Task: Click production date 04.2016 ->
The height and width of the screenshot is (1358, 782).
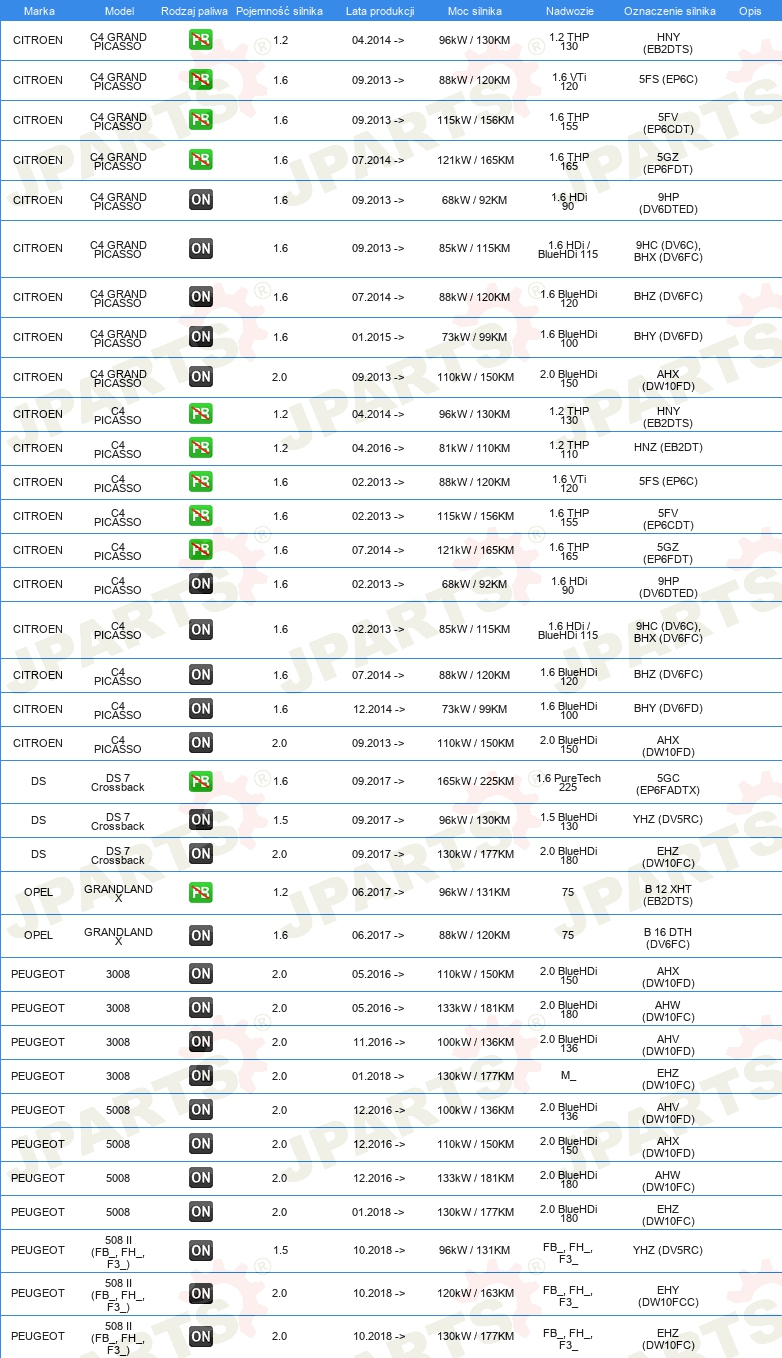Action: pos(378,448)
